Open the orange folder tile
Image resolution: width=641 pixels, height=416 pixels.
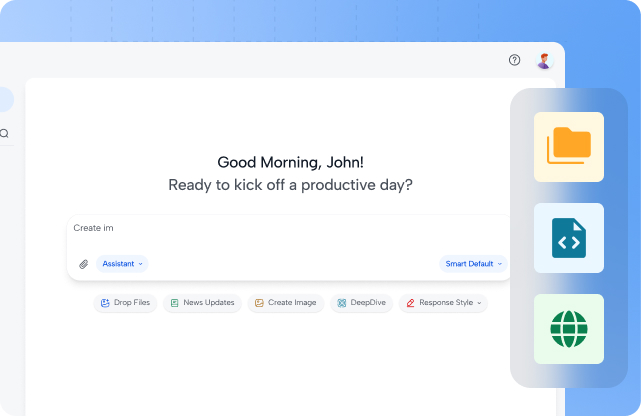[569, 147]
